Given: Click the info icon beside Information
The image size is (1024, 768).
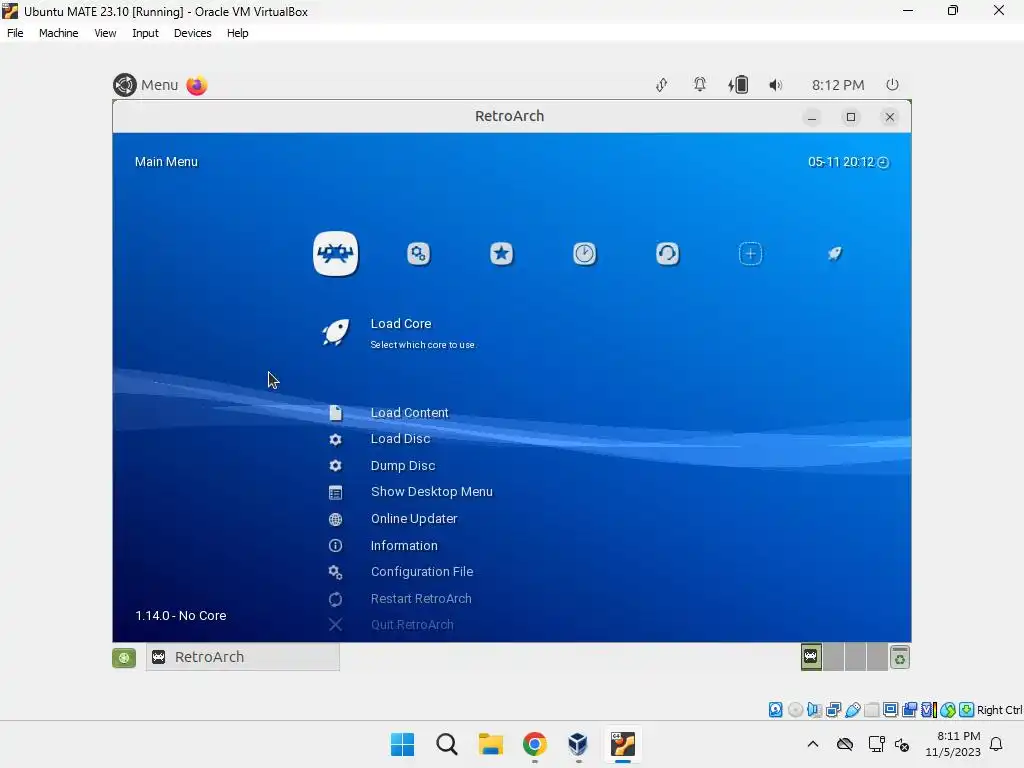Looking at the screenshot, I should [x=336, y=545].
